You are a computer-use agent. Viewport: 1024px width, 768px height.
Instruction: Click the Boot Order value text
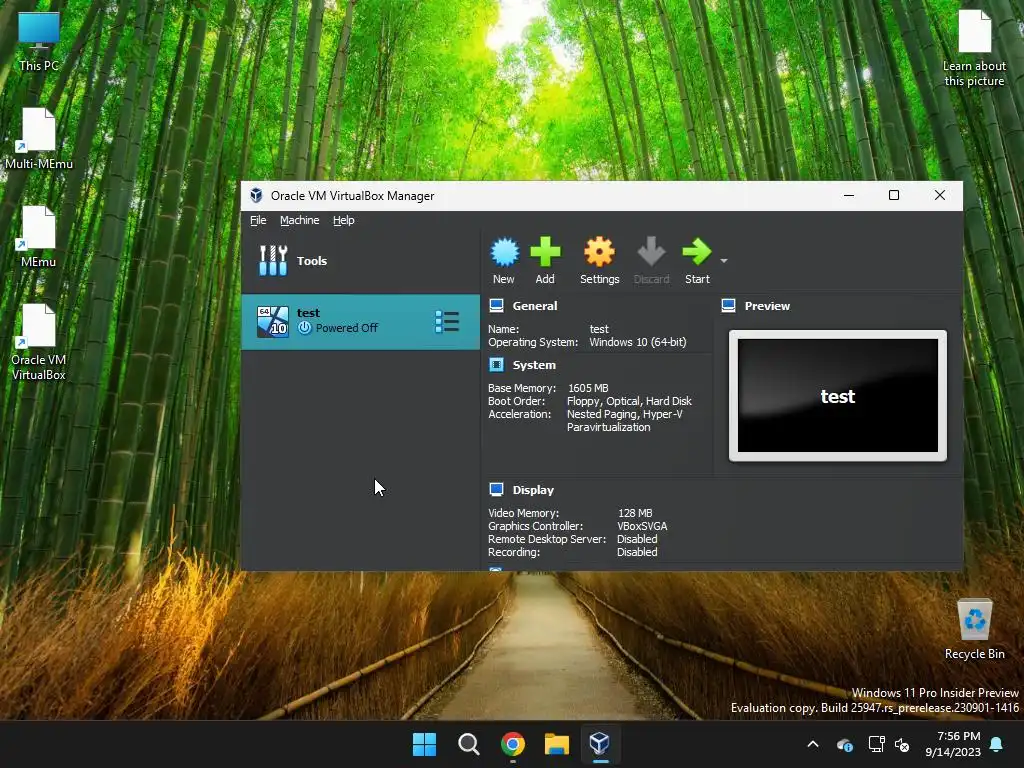(x=629, y=401)
